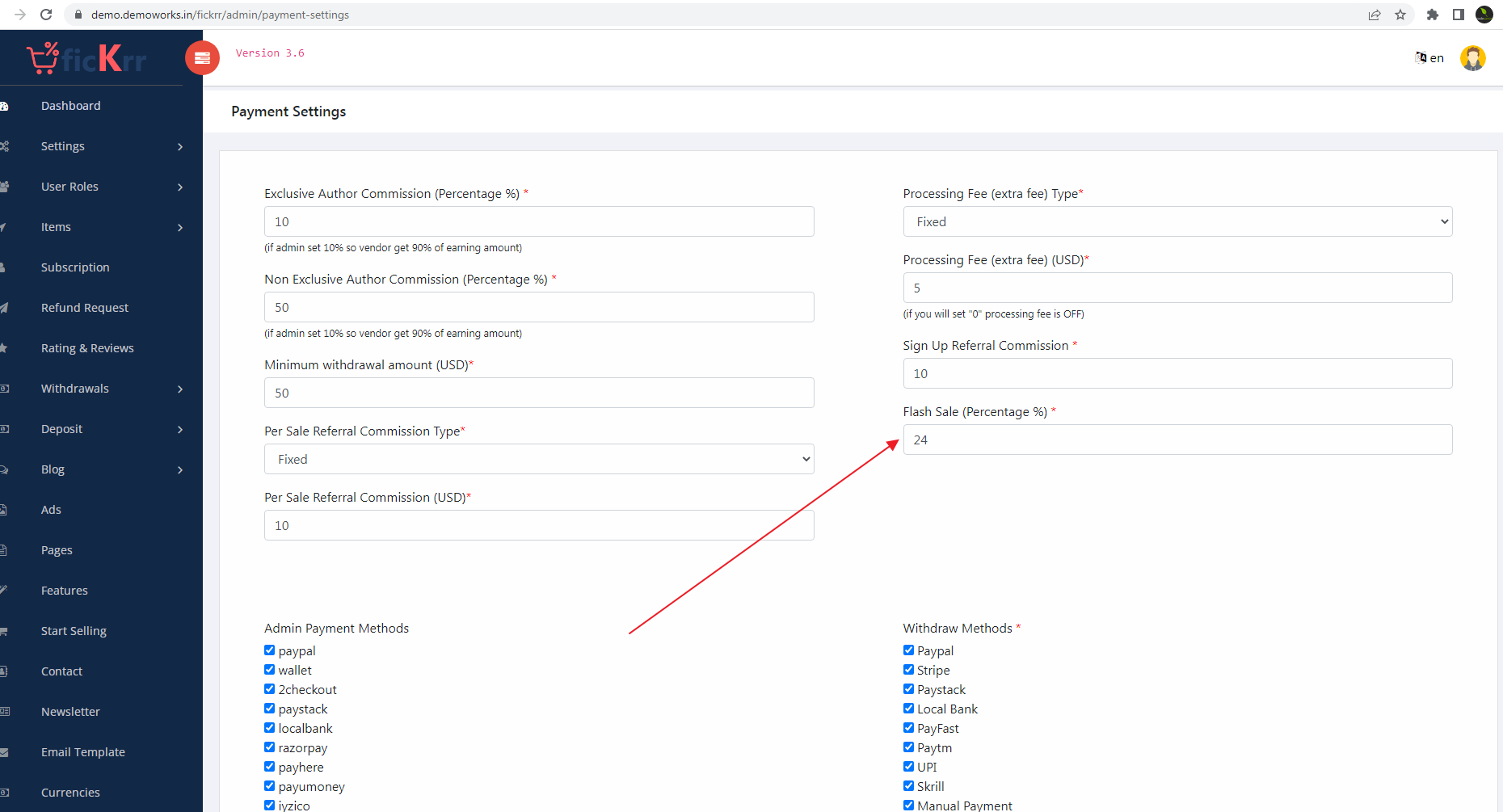Viewport: 1503px width, 812px height.
Task: Disable the Local Bank withdraw method
Action: tap(909, 709)
